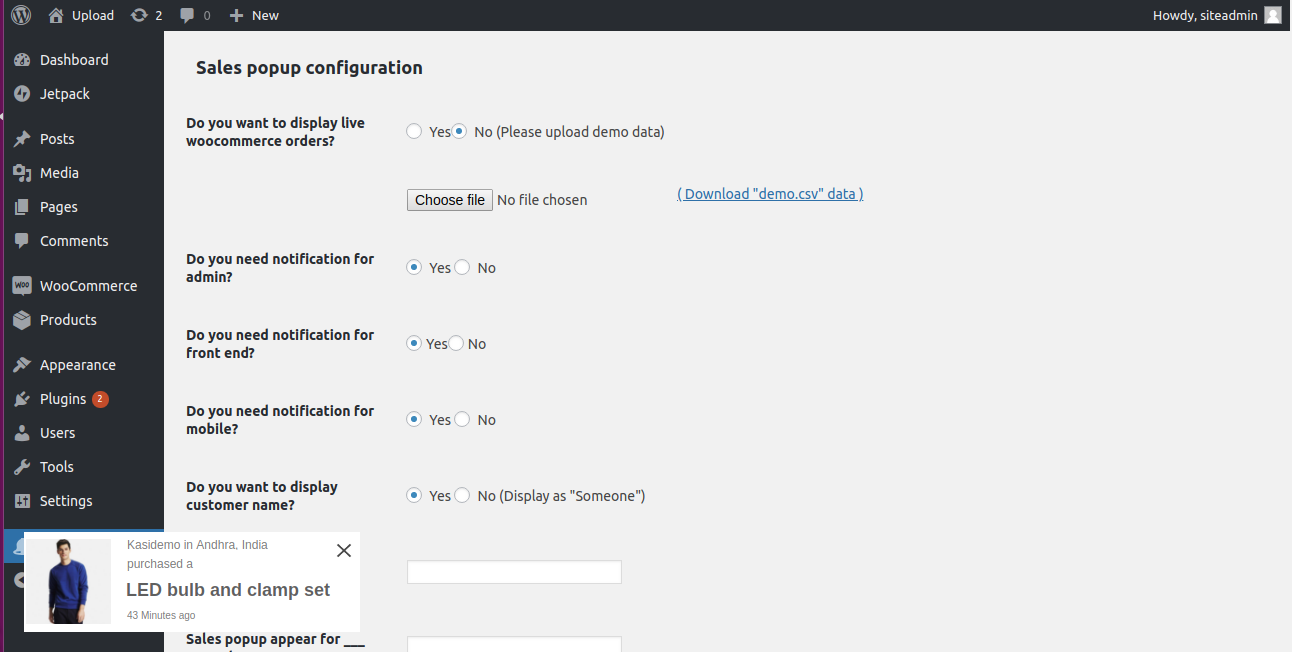
Task: Click the text field beside the popup
Action: coord(514,572)
